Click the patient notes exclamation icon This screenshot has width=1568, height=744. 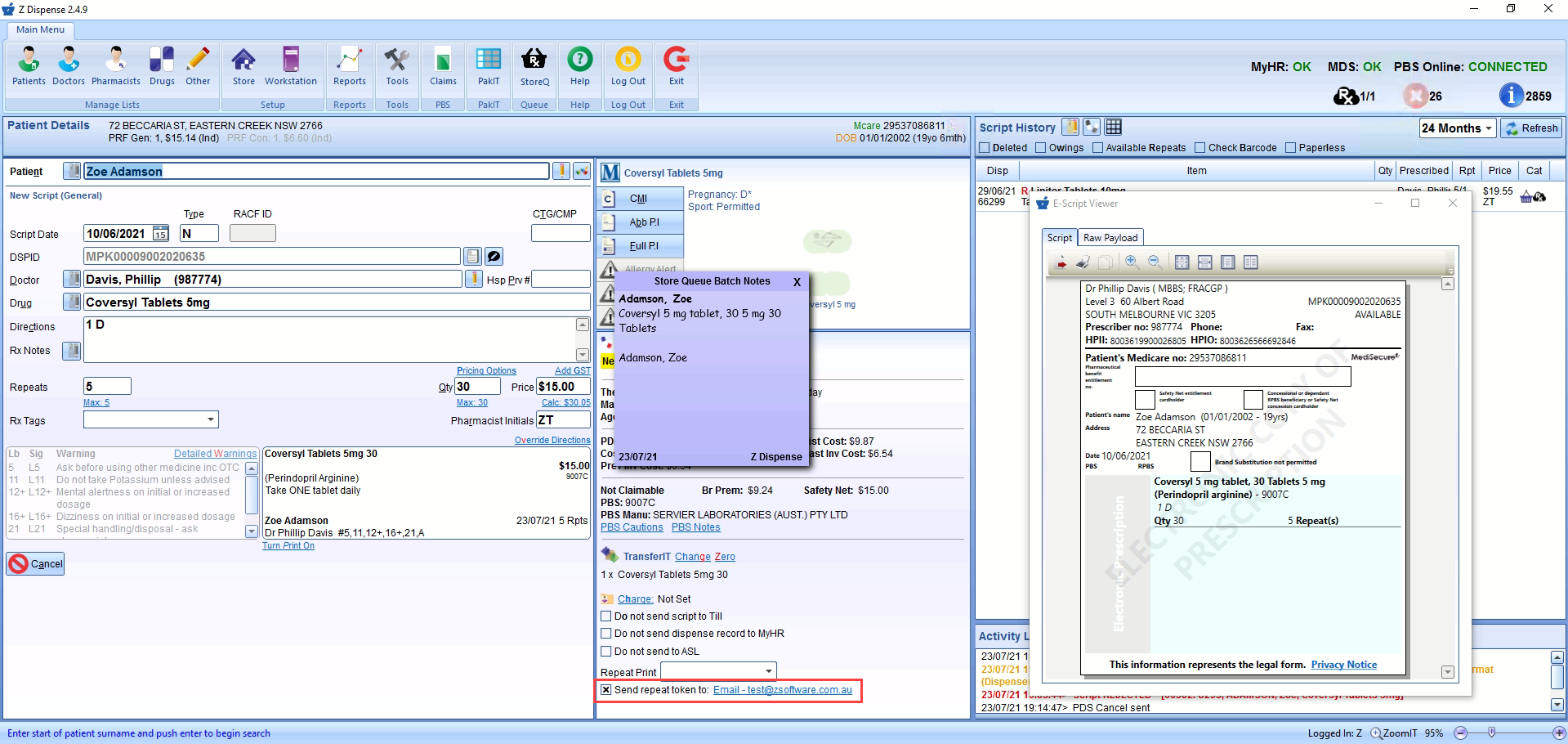[561, 171]
